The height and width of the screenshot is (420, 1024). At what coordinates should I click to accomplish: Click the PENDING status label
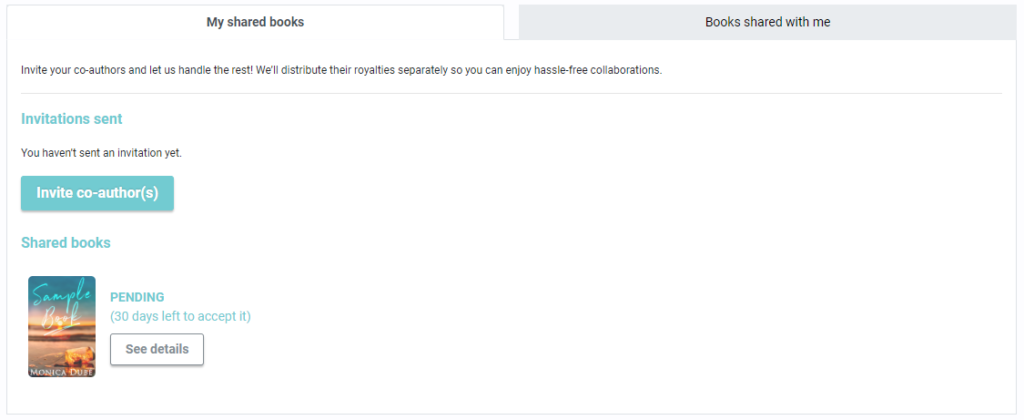click(x=137, y=297)
